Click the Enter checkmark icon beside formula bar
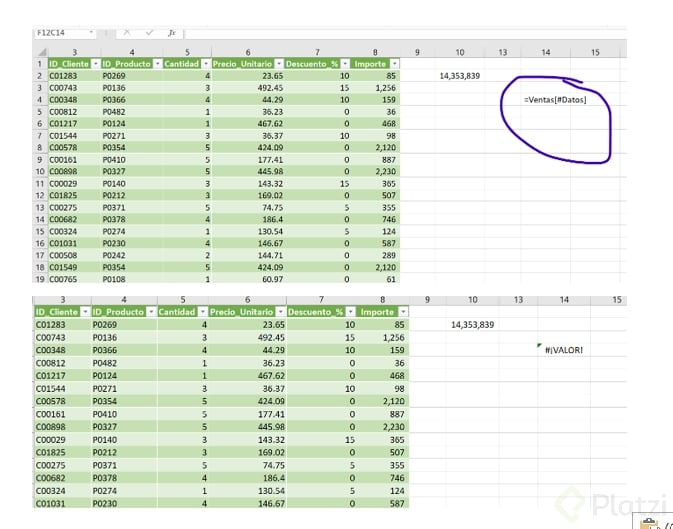The height and width of the screenshot is (529, 673). (149, 33)
